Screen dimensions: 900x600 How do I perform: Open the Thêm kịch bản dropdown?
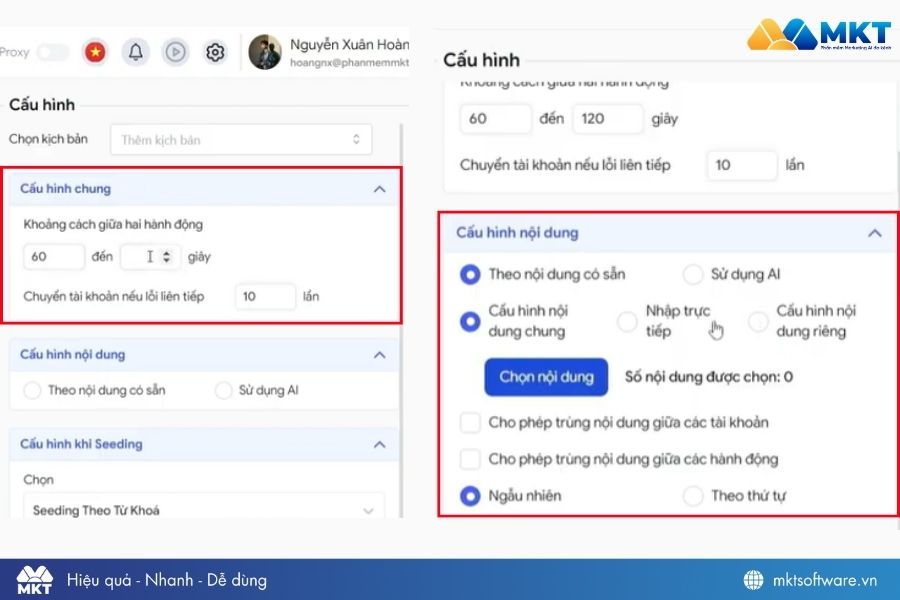[241, 140]
